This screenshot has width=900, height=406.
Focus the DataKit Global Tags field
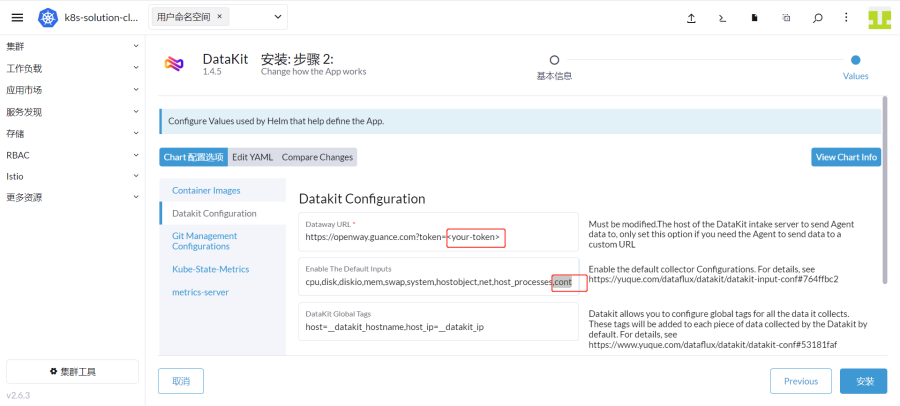(439, 322)
